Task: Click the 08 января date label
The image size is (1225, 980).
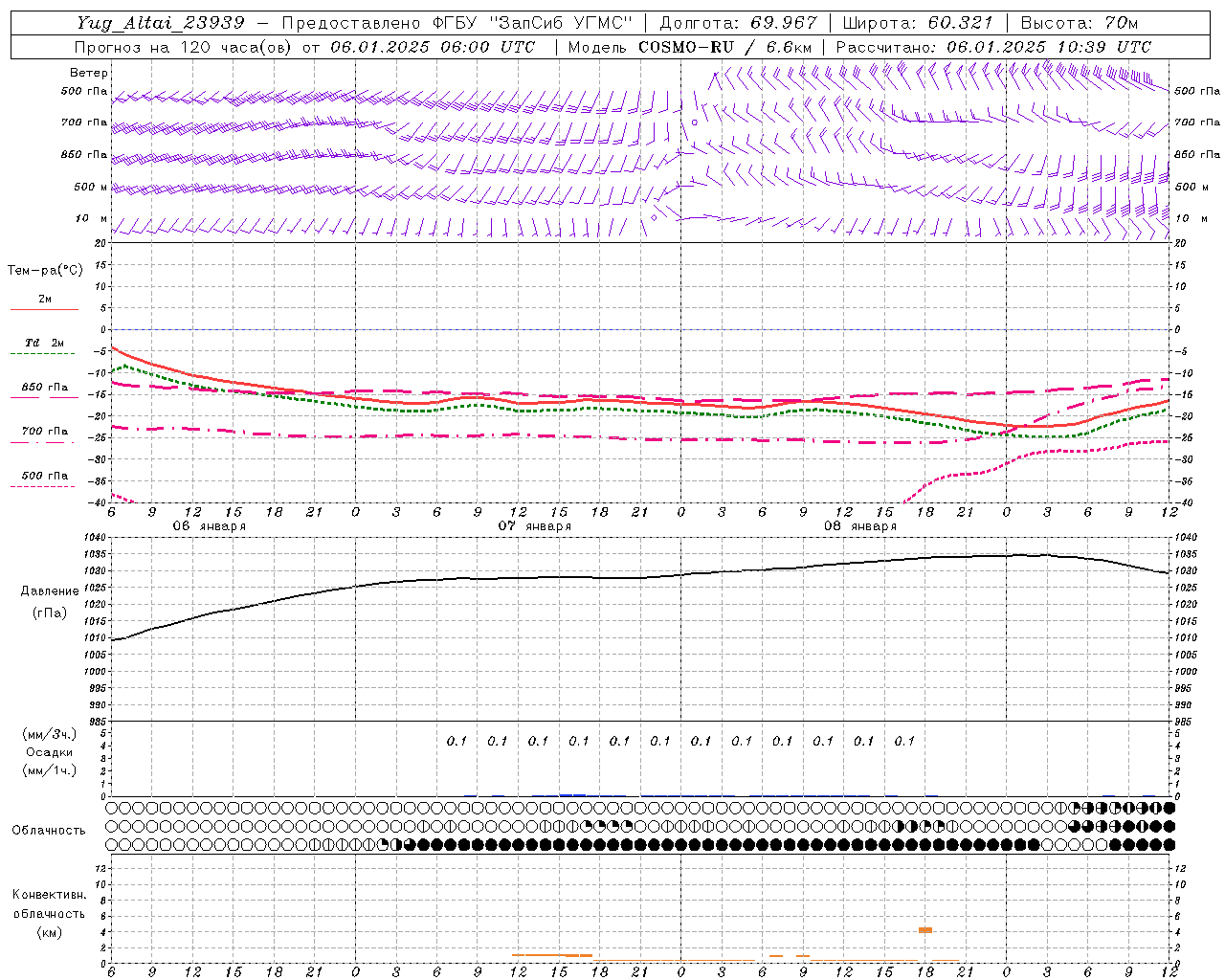Action: click(x=859, y=526)
